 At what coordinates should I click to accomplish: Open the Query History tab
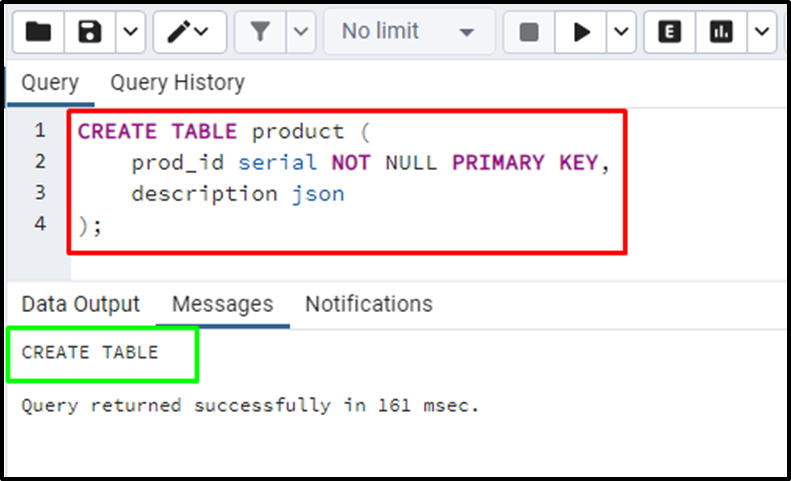pyautogui.click(x=178, y=83)
